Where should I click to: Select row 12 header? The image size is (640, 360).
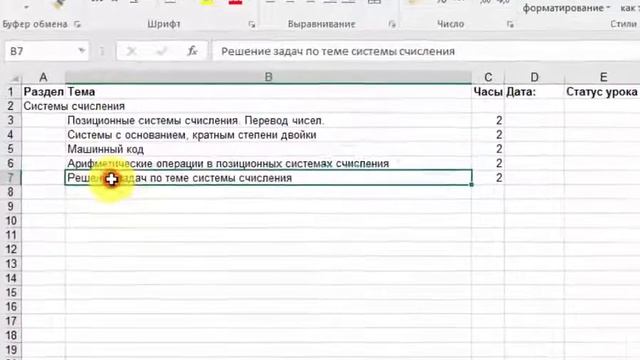[x=11, y=249]
